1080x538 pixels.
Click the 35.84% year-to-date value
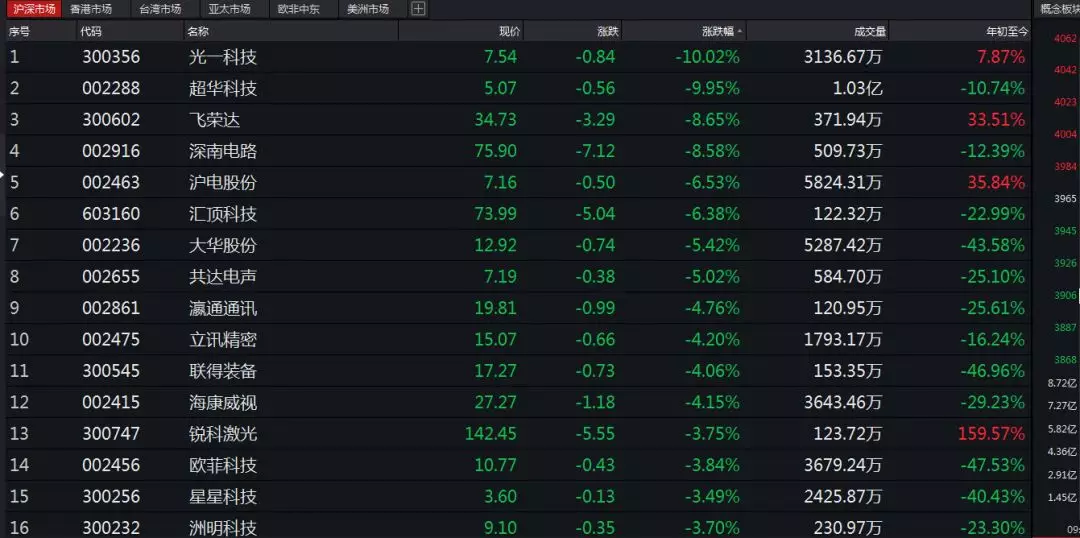tap(997, 183)
